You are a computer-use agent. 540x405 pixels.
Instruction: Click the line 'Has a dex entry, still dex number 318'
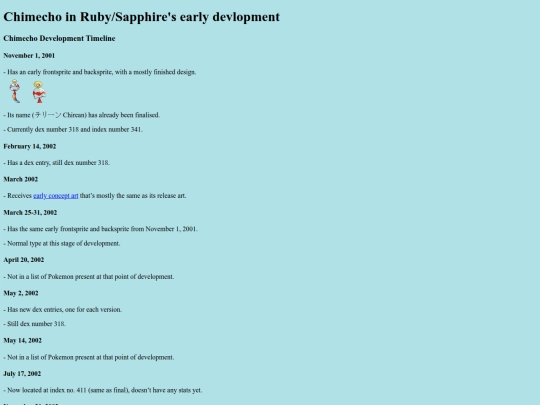click(57, 163)
